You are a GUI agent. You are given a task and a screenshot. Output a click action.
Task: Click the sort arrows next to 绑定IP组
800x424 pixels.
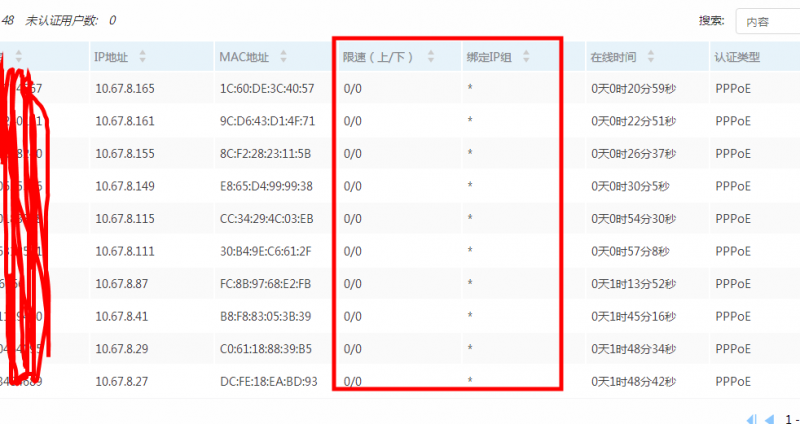pyautogui.click(x=526, y=57)
